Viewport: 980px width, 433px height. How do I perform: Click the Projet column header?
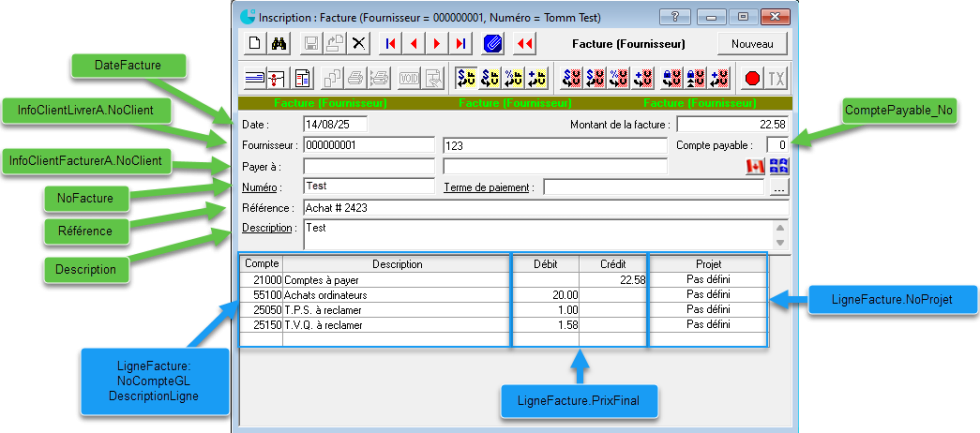[x=708, y=264]
